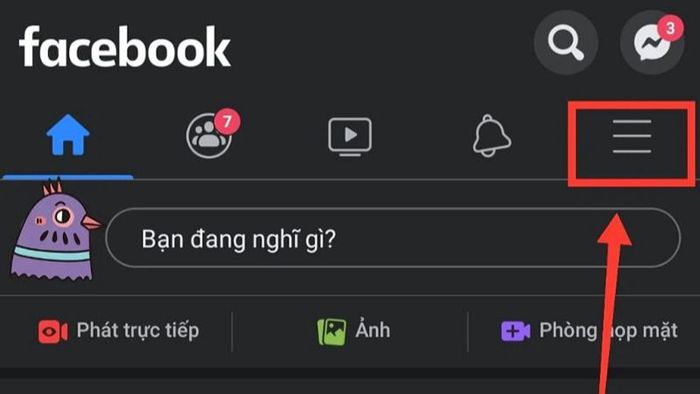Click the blue house Home icon

click(x=68, y=135)
